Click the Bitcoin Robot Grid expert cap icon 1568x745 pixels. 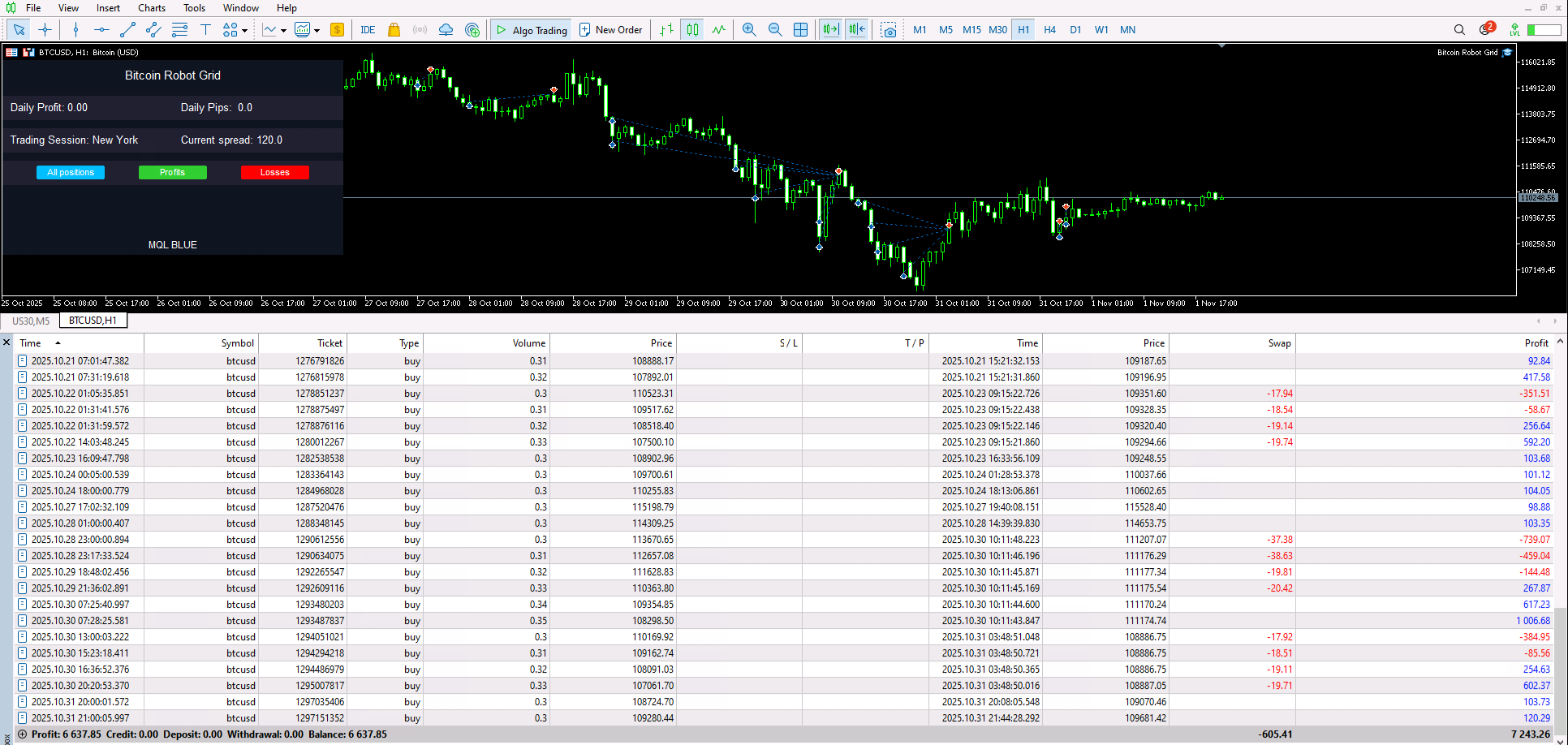[x=1507, y=52]
